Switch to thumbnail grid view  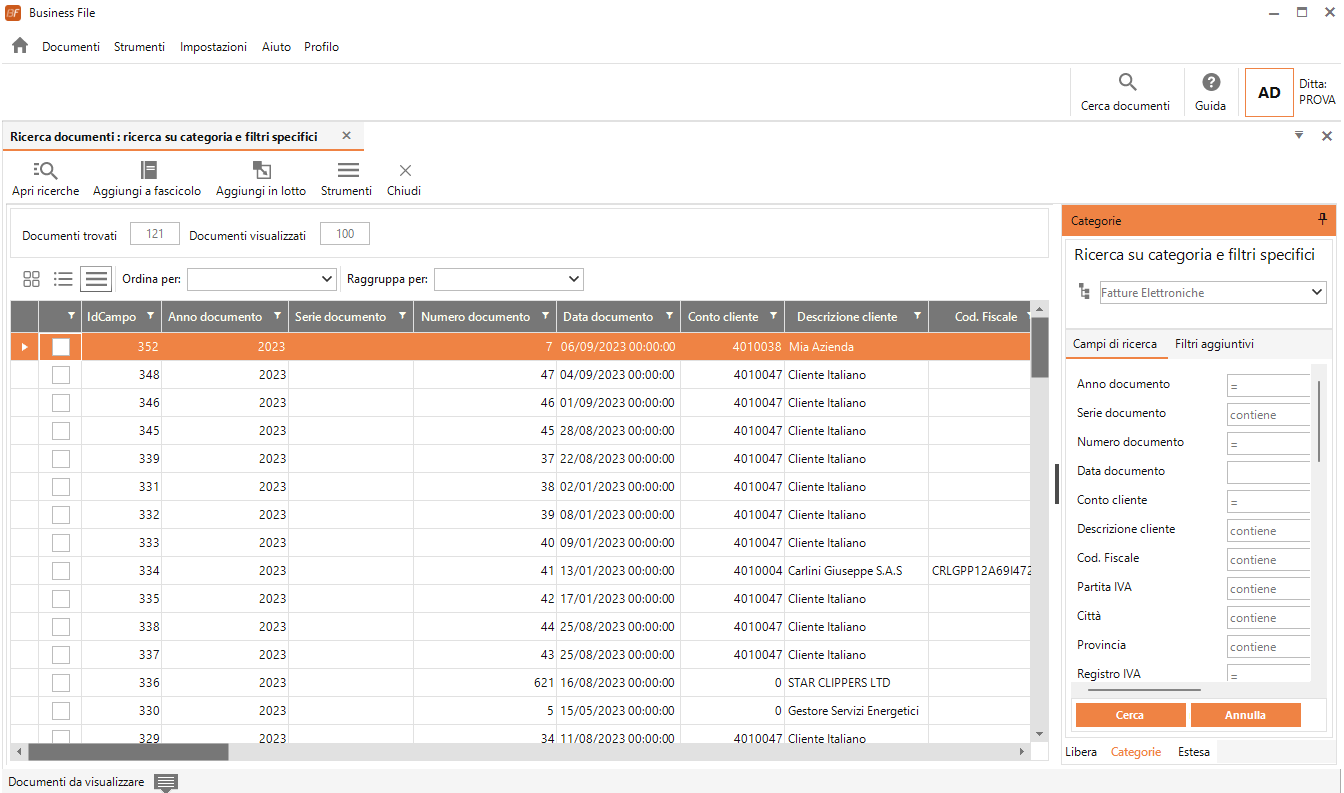pos(32,279)
